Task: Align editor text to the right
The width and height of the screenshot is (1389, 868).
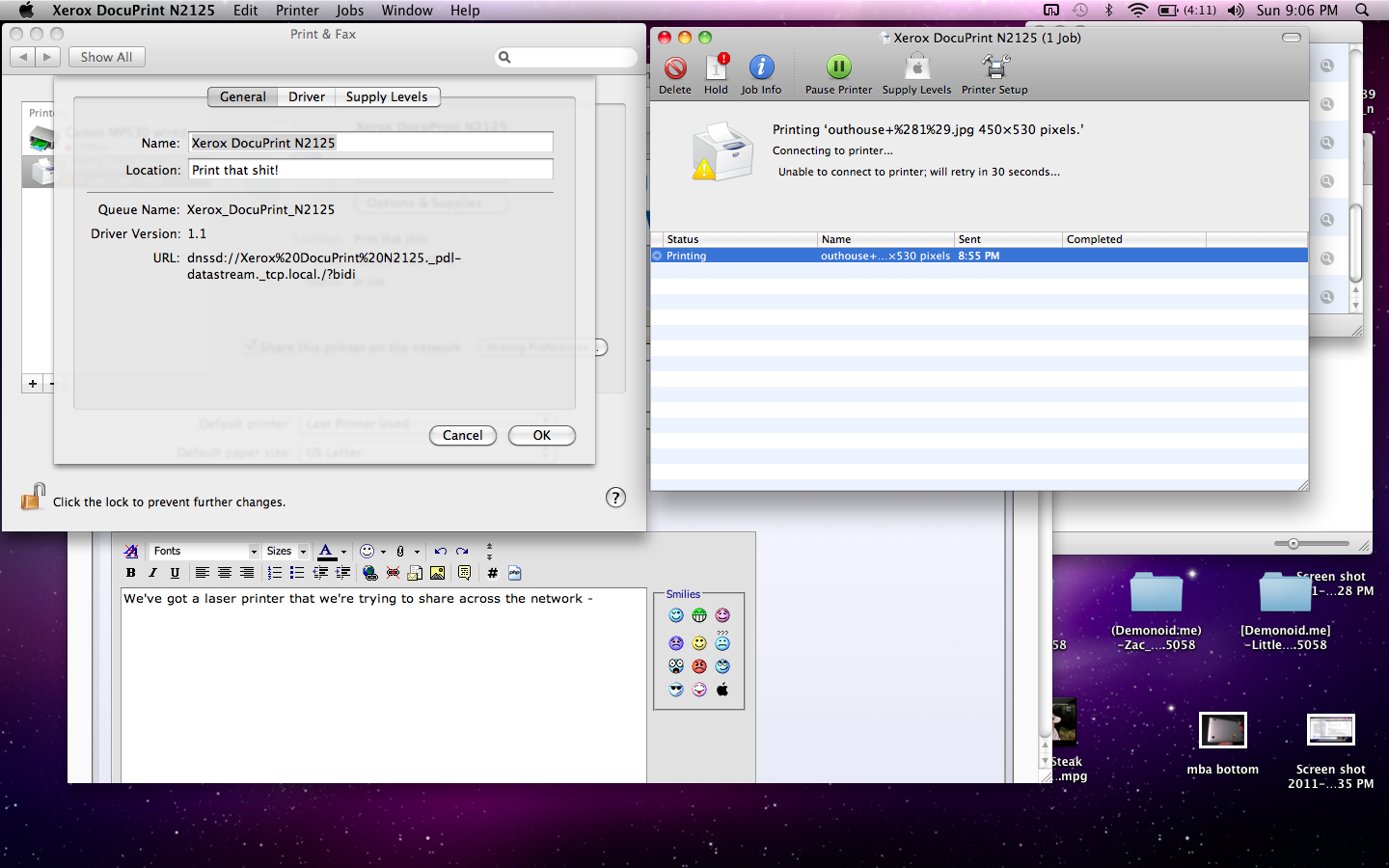Action: coord(246,573)
